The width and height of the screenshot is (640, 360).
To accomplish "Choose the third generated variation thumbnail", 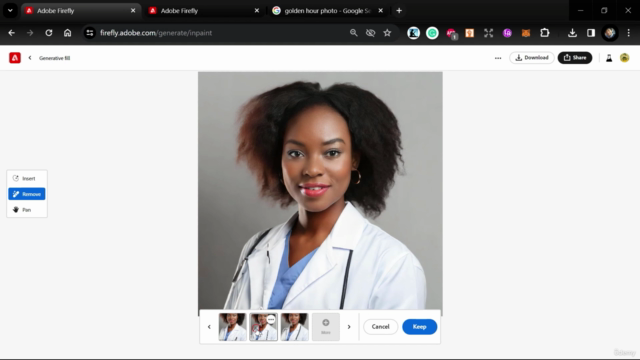I will 294,327.
